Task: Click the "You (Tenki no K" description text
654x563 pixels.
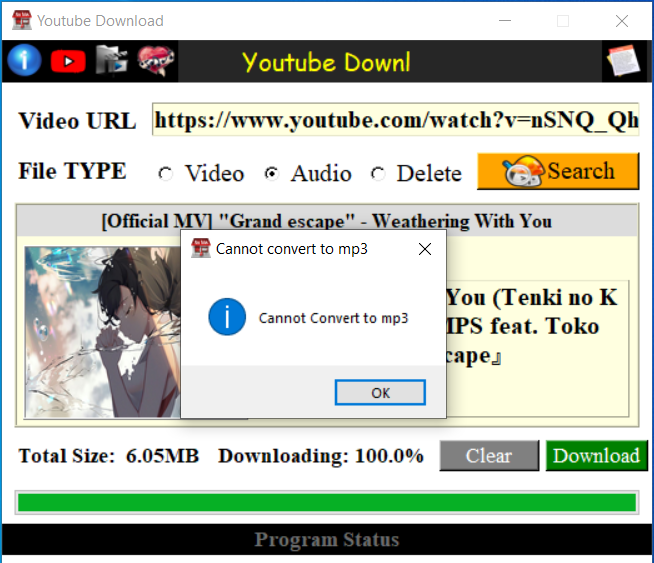Action: 532,297
